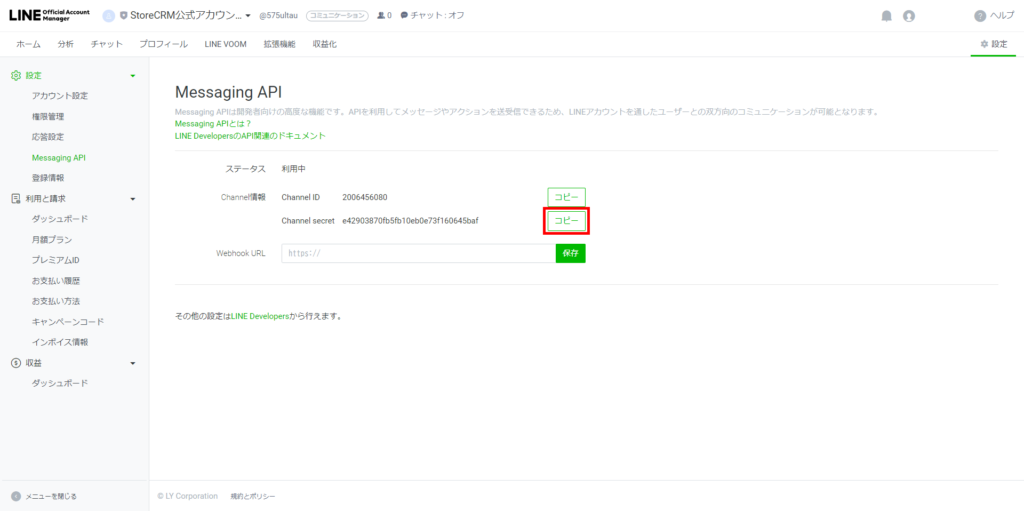Open お支払い履歴 in the sidebar
The image size is (1024, 511).
[x=56, y=281]
